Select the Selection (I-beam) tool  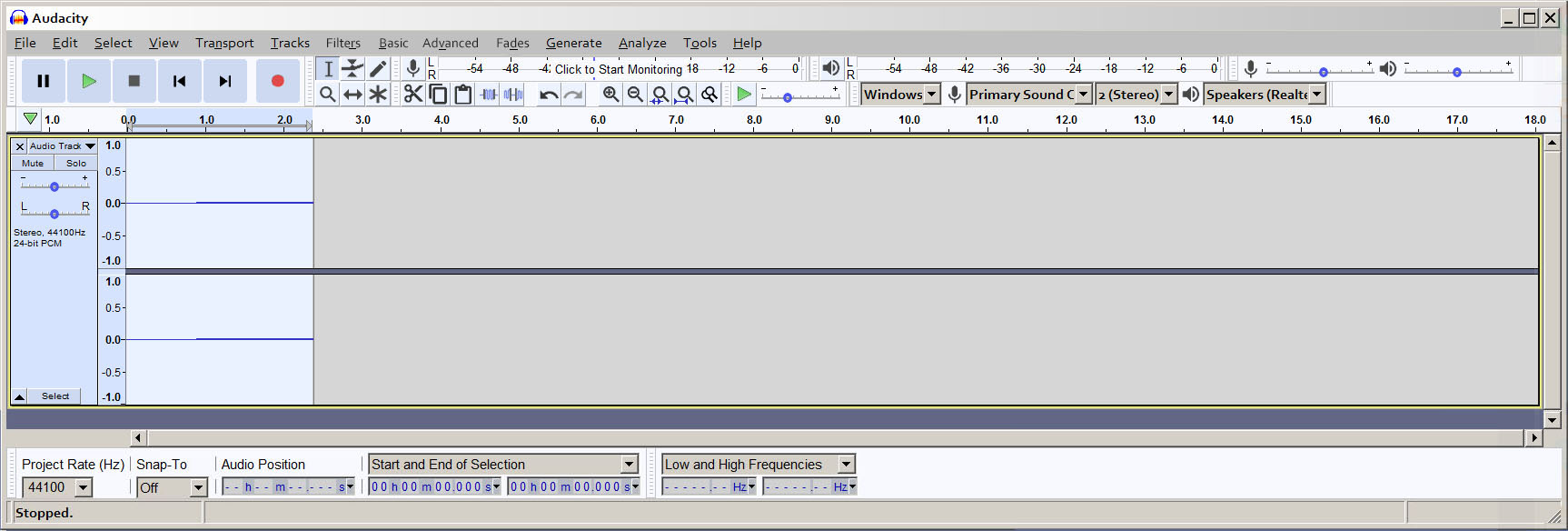click(328, 69)
